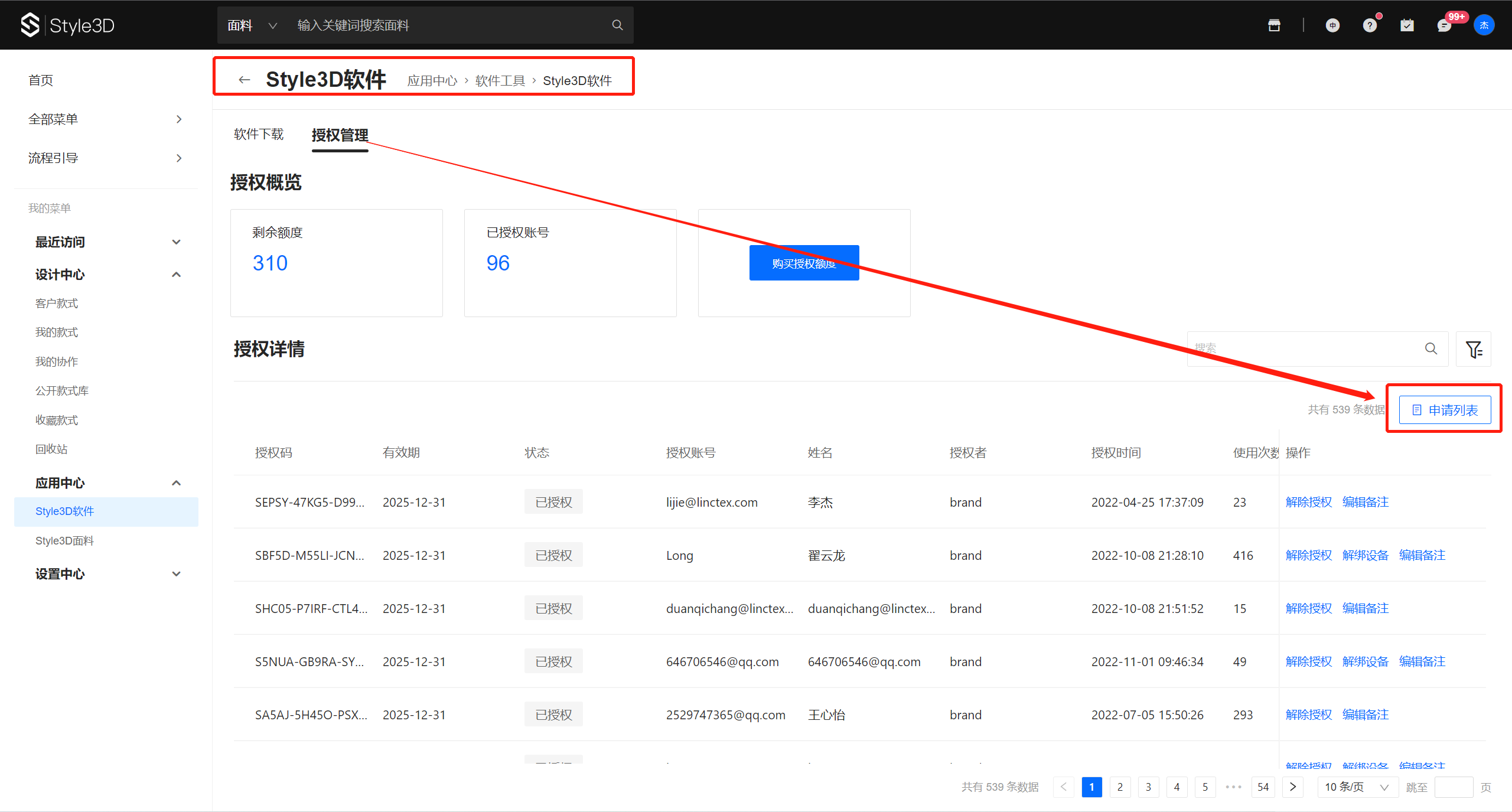
Task: Focus the 输入关键词搜索面料 search field
Action: (449, 25)
